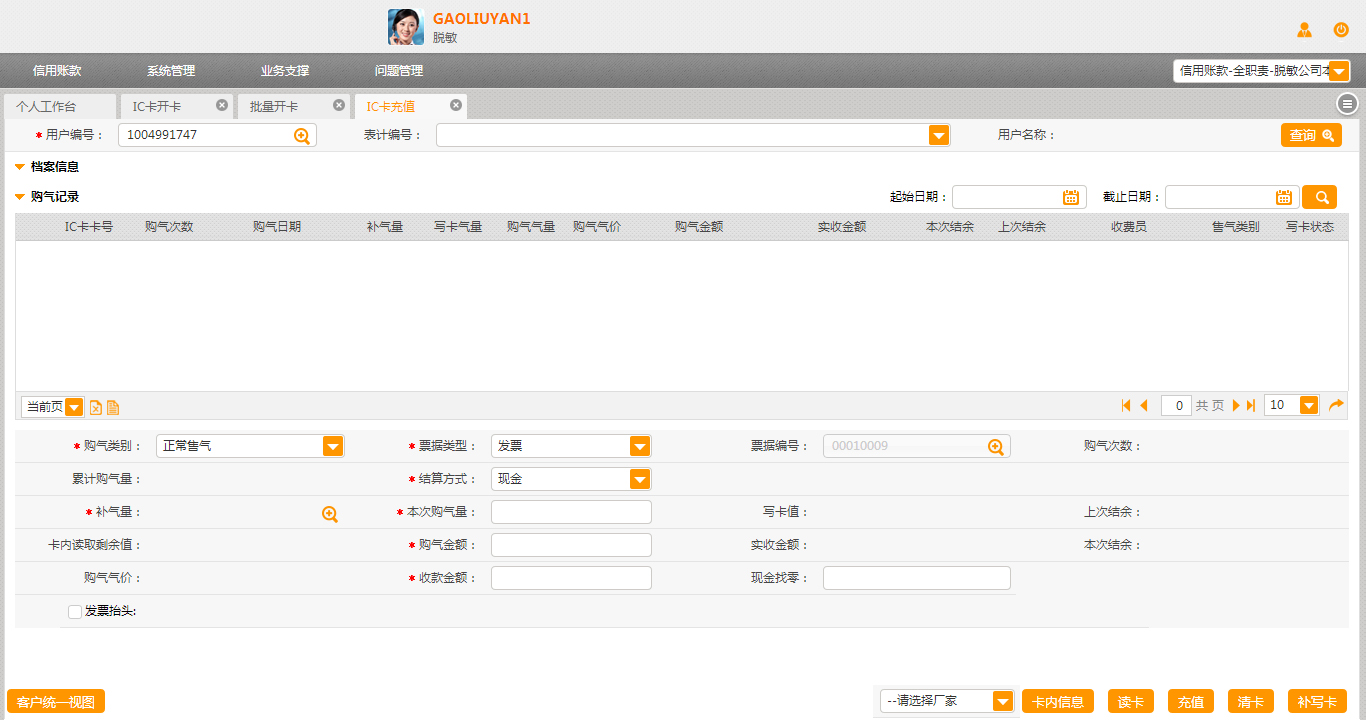The image size is (1366, 720).
Task: Open calendar picker for 截止日期
Action: pos(1284,197)
